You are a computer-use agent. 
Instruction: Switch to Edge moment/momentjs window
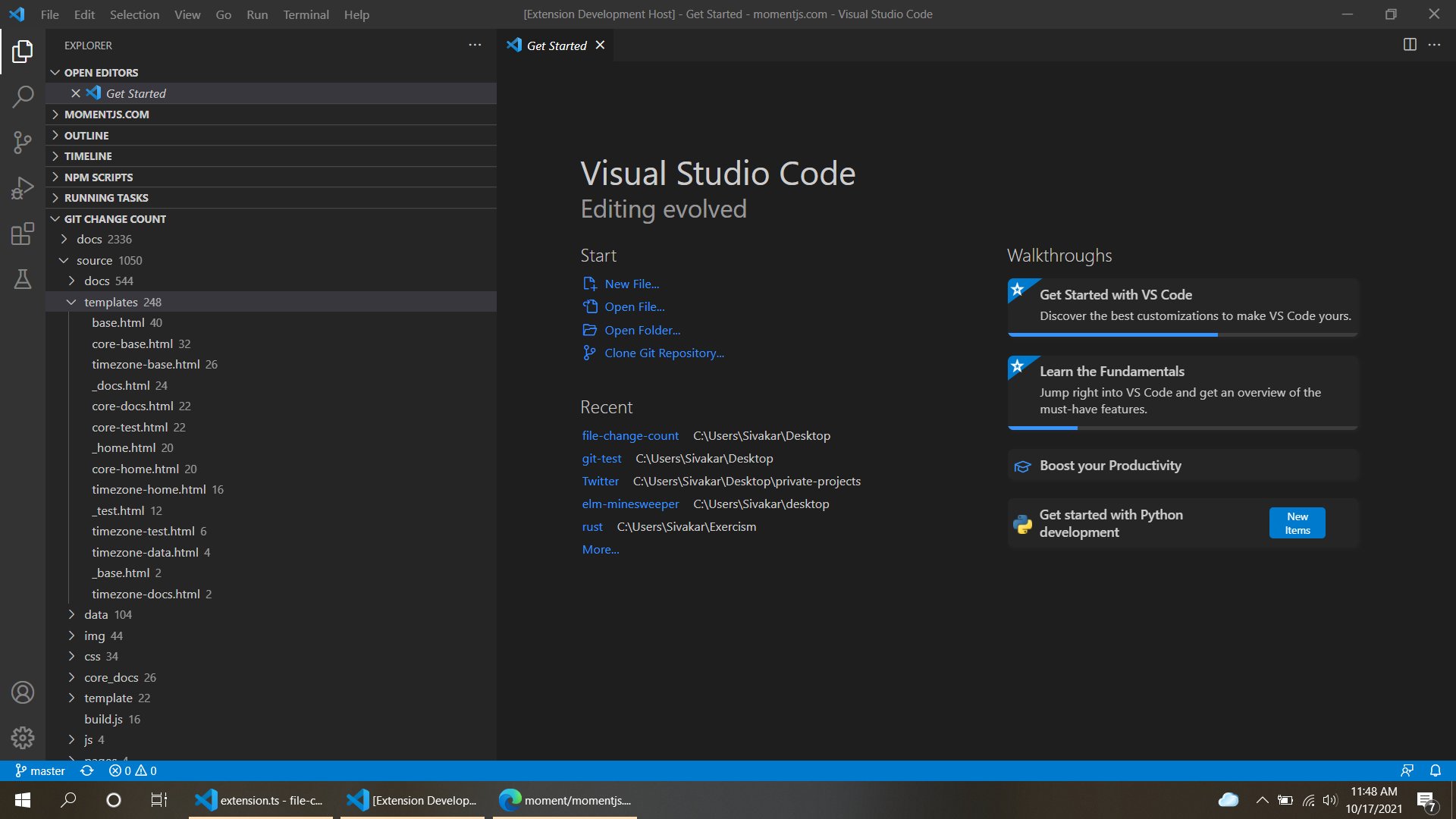[565, 800]
